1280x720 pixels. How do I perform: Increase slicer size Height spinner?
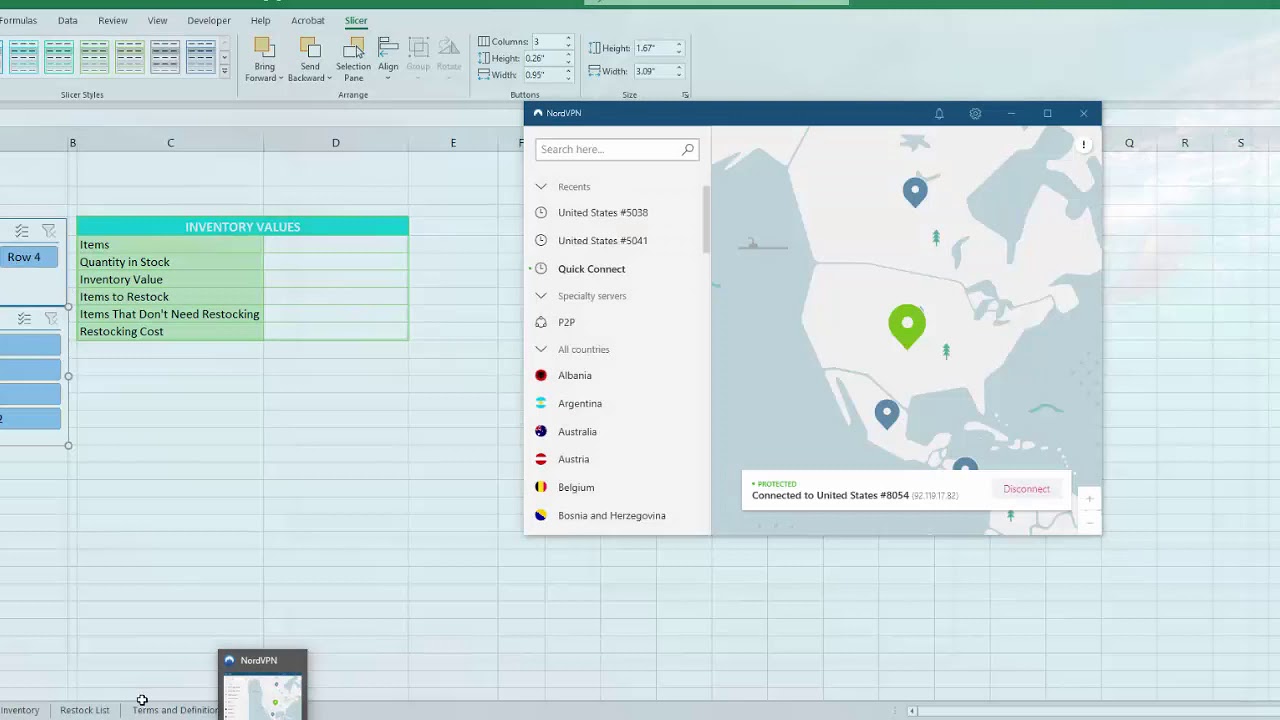coord(678,44)
